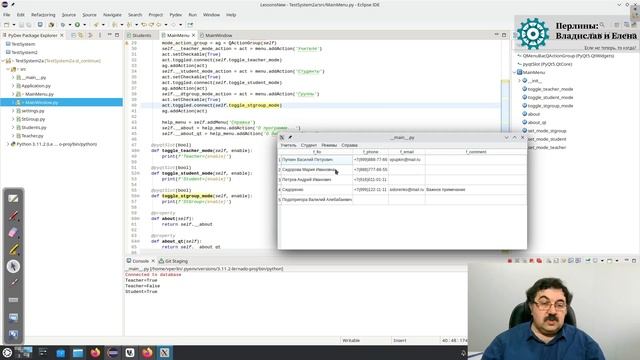The width and height of the screenshot is (640, 360).
Task: Click the blank canvas icon atop annotation toolbar
Action: [x=13, y=199]
